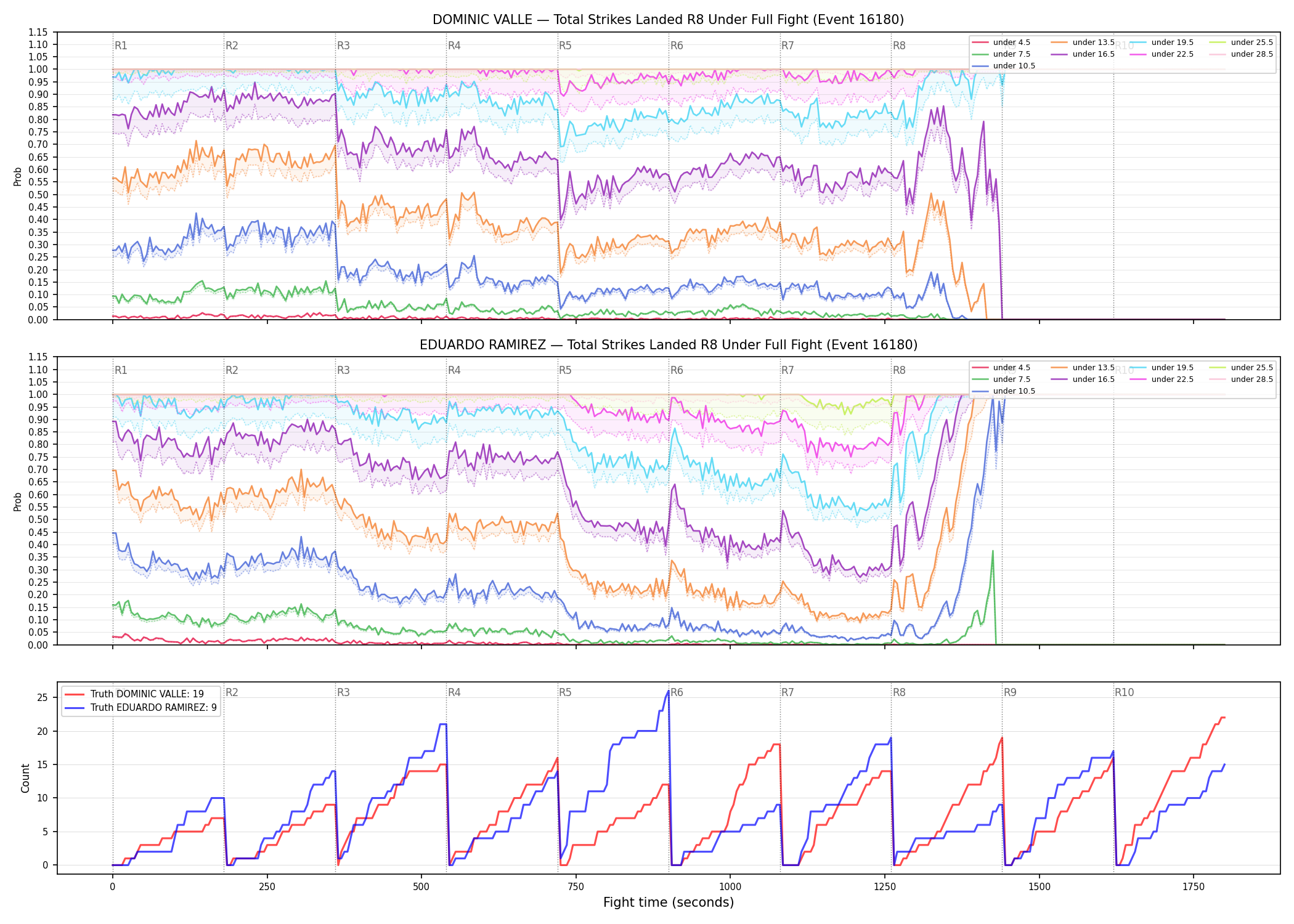
Task: Pick "under 19.5" legend entry in Eduardo Ramirez chart
Action: tap(1162, 368)
